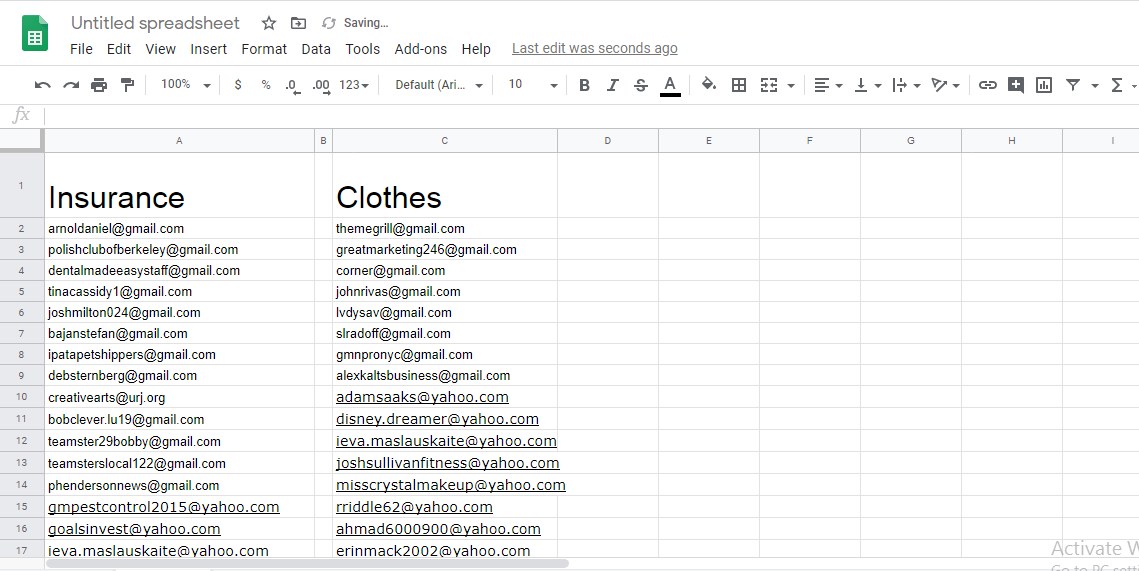Click the Print icon in toolbar
Viewport: 1139px width, 571px height.
tap(99, 86)
